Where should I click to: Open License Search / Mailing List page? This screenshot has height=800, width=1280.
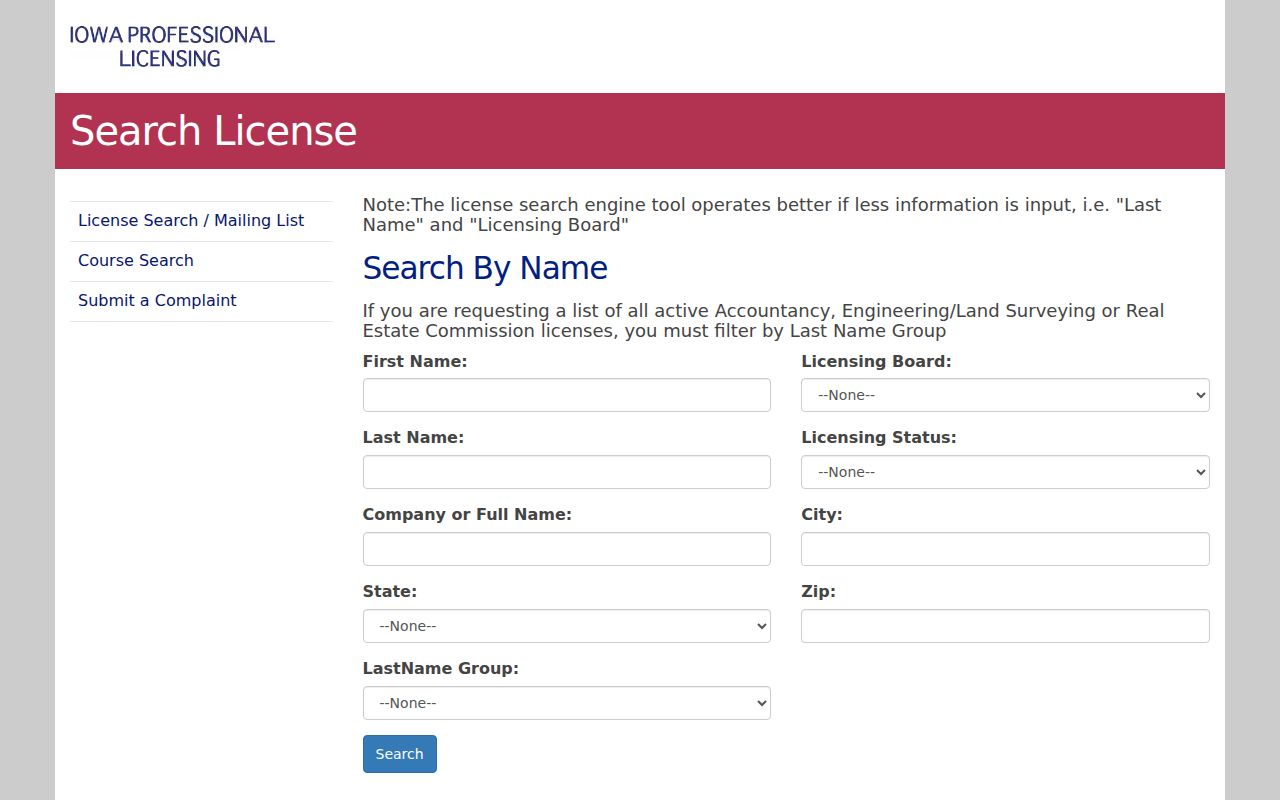(191, 220)
